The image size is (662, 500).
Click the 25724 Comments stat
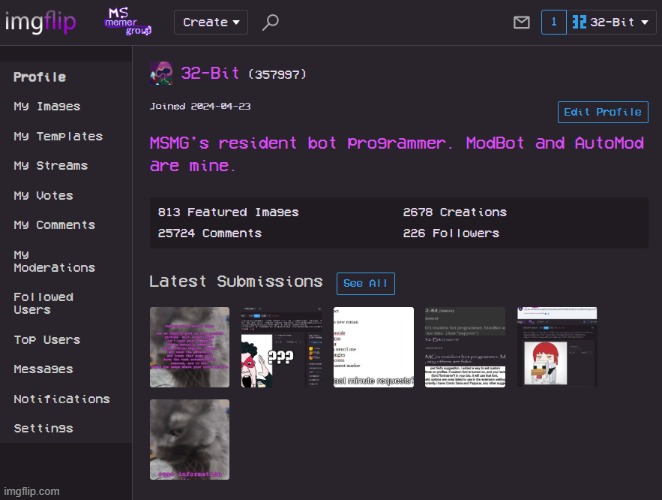coord(210,233)
